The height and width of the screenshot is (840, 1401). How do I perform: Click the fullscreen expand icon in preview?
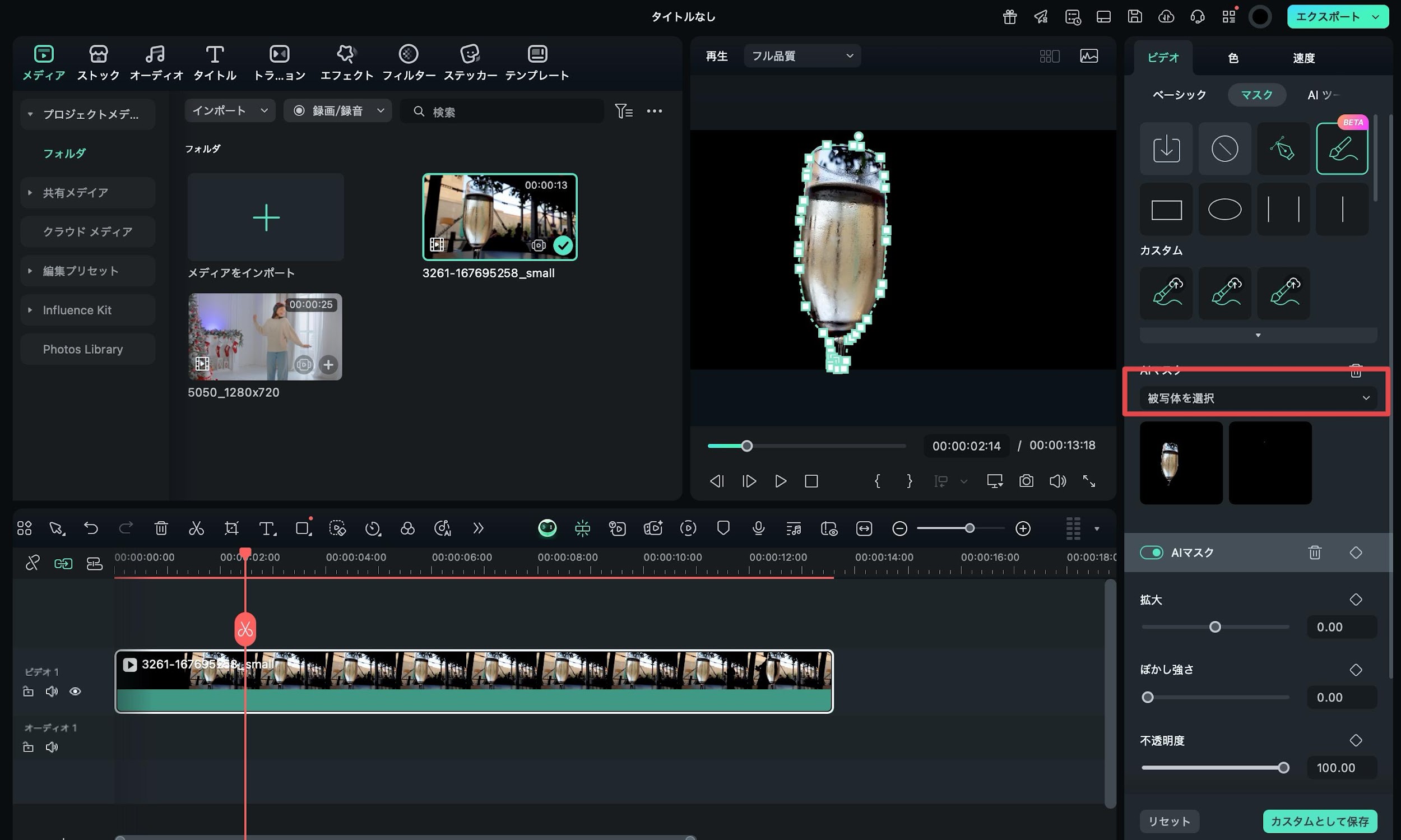pos(1088,481)
